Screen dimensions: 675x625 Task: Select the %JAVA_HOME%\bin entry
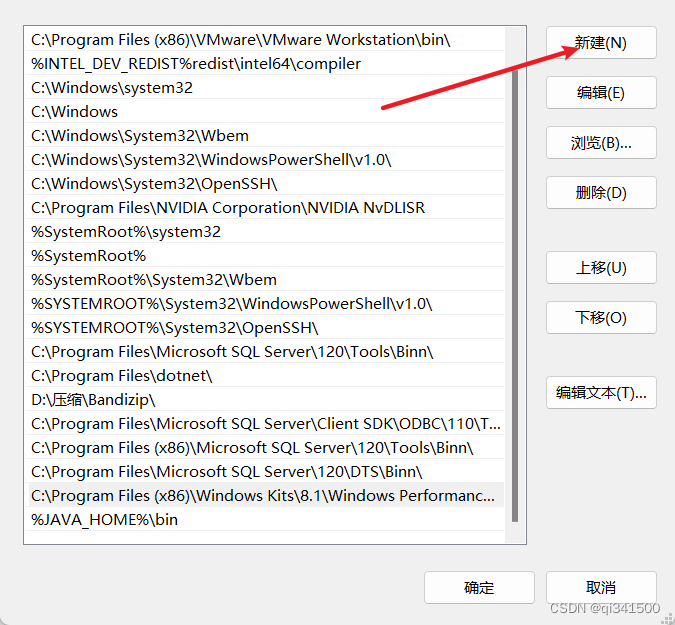point(264,520)
